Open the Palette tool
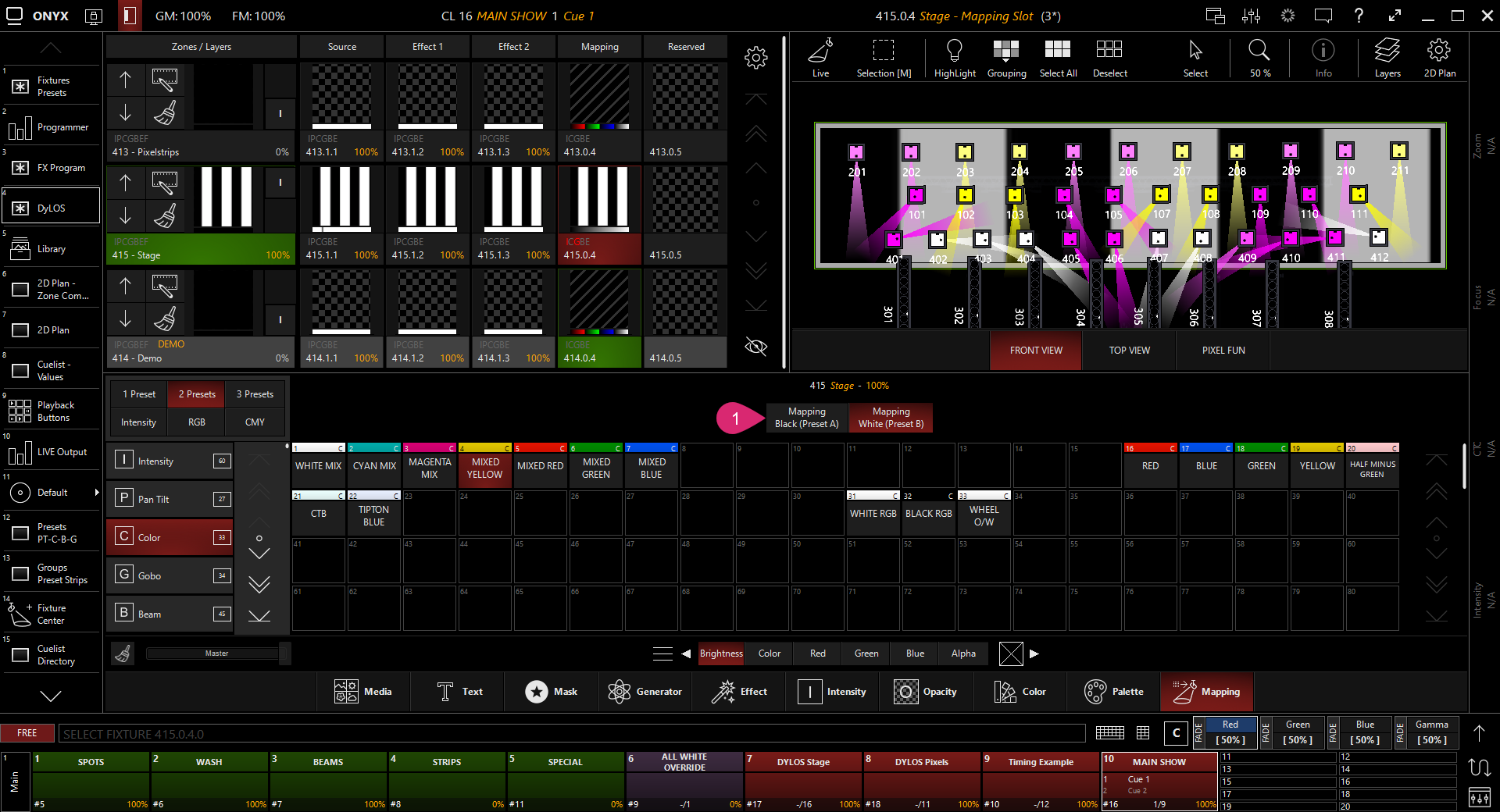Image resolution: width=1500 pixels, height=812 pixels. 1114,692
